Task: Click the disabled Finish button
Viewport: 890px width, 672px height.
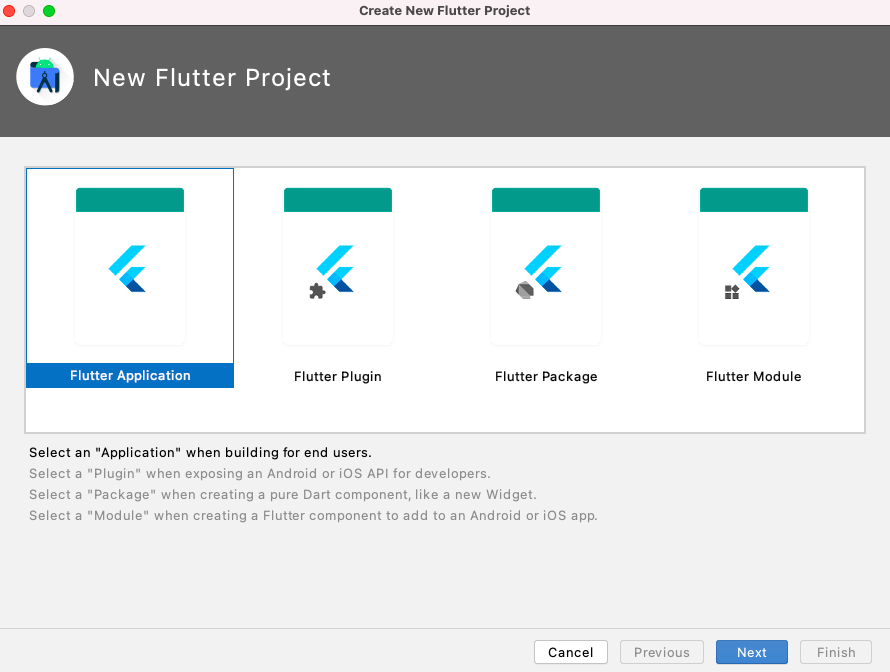Action: tap(835, 651)
